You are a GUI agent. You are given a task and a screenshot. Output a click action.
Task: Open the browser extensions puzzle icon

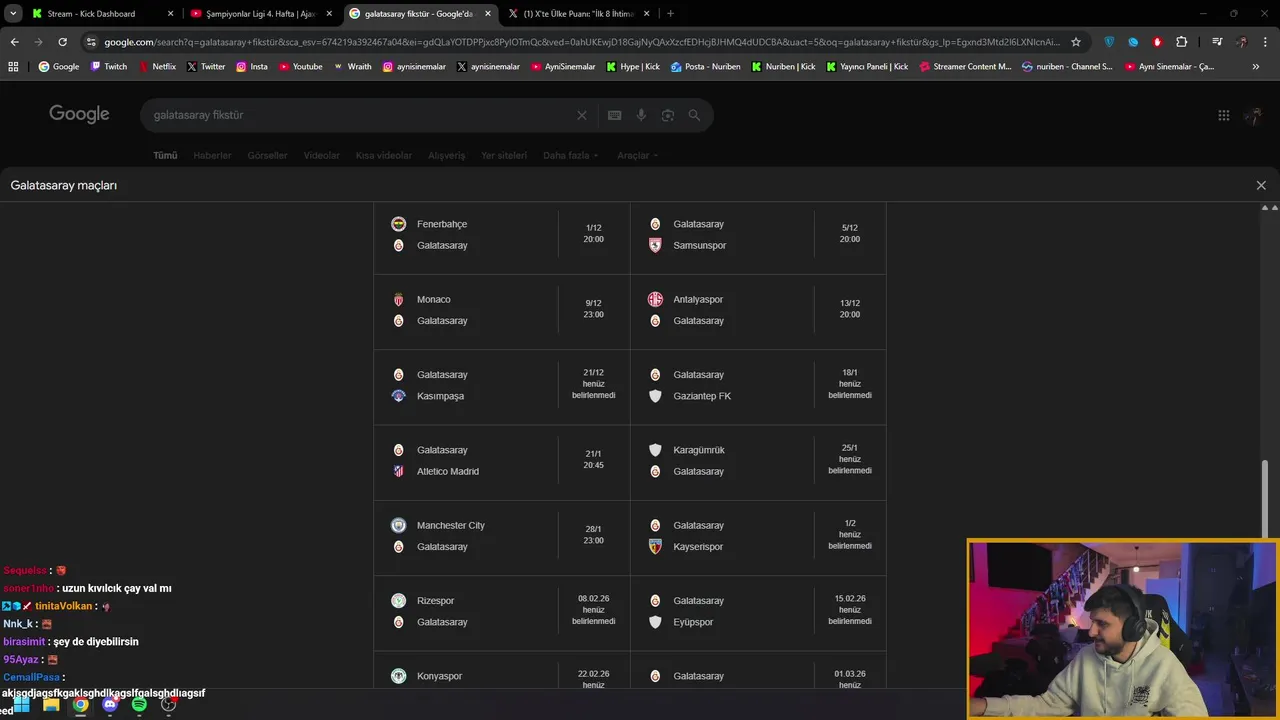[x=1182, y=42]
